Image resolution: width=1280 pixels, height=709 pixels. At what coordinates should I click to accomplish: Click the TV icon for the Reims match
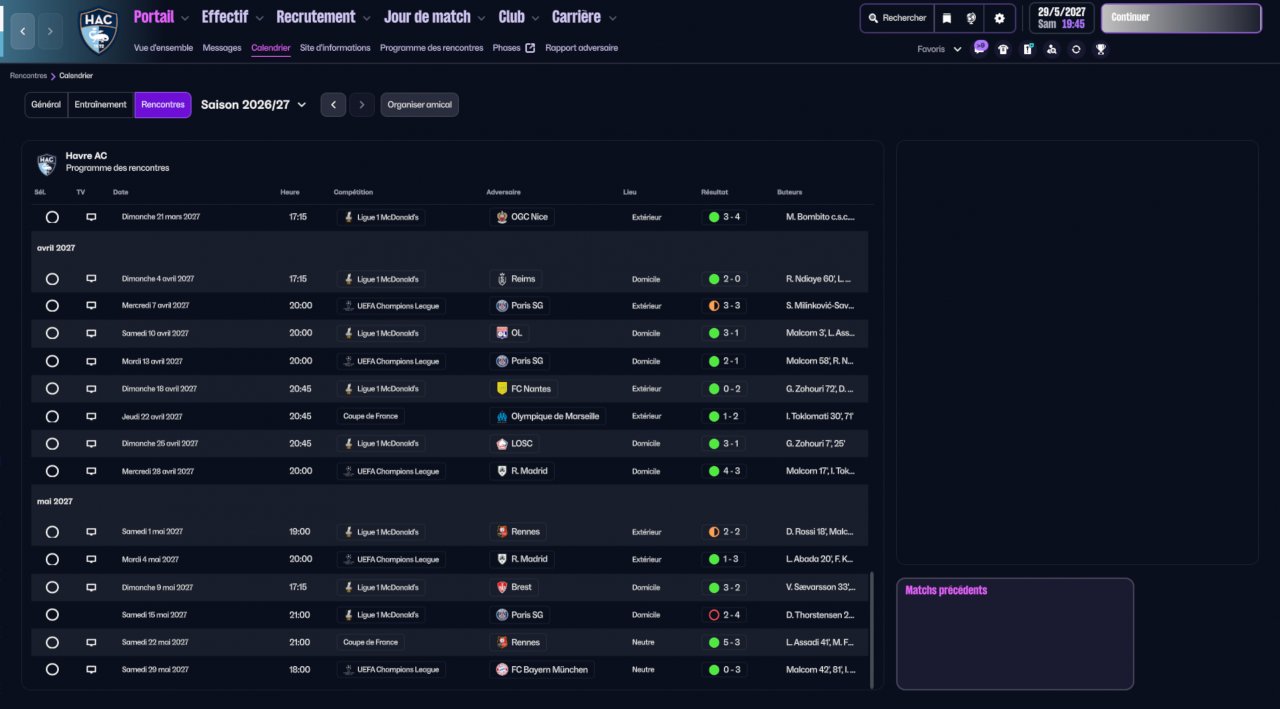[91, 279]
